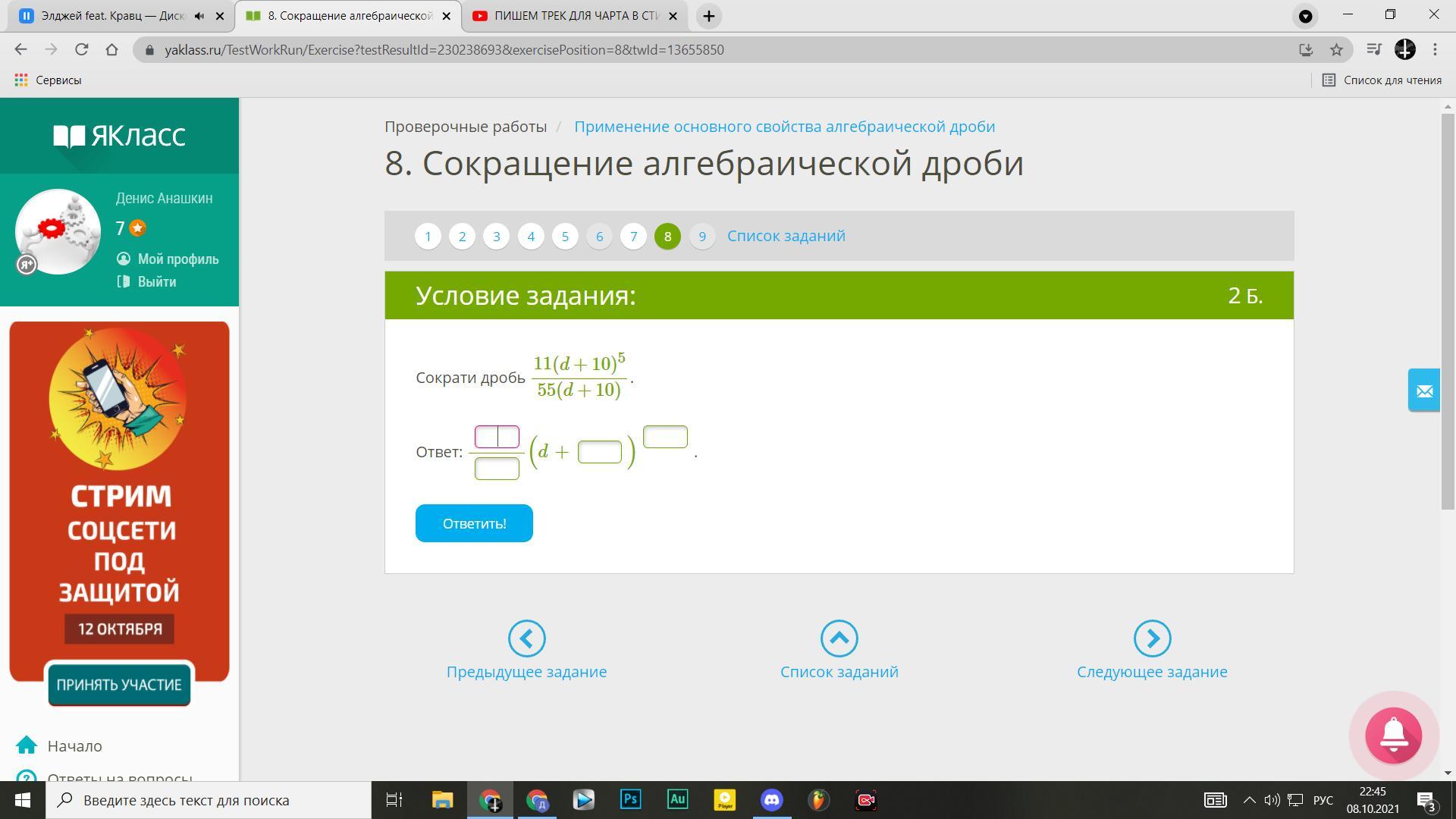Image resolution: width=1456 pixels, height=819 pixels.
Task: Click the next task arrow icon
Action: (1152, 639)
